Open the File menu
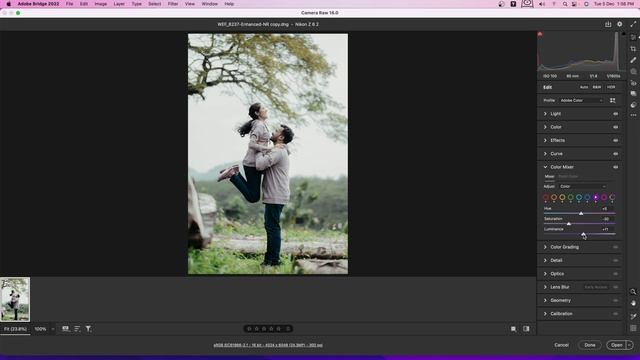The height and width of the screenshot is (360, 640). [69, 4]
